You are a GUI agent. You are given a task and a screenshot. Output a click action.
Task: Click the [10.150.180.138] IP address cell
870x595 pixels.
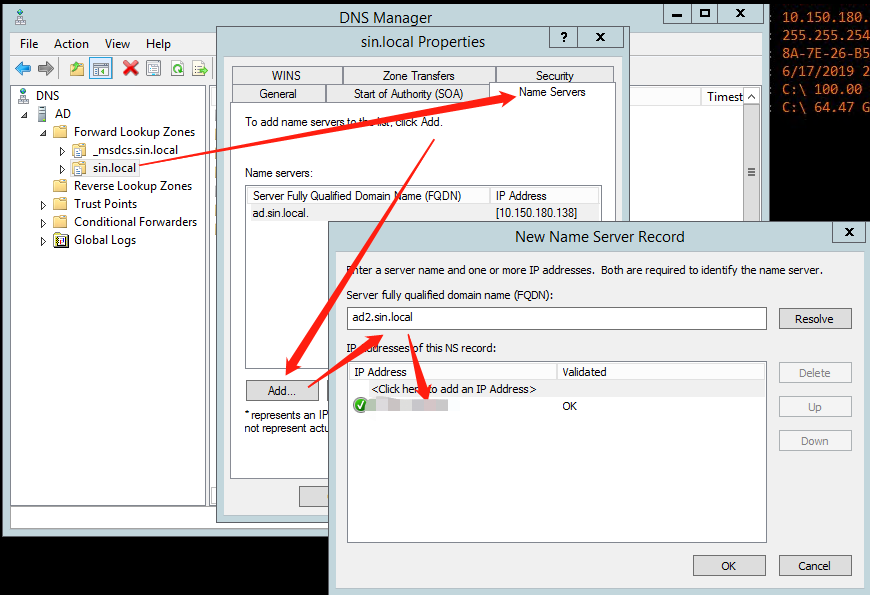click(x=536, y=213)
